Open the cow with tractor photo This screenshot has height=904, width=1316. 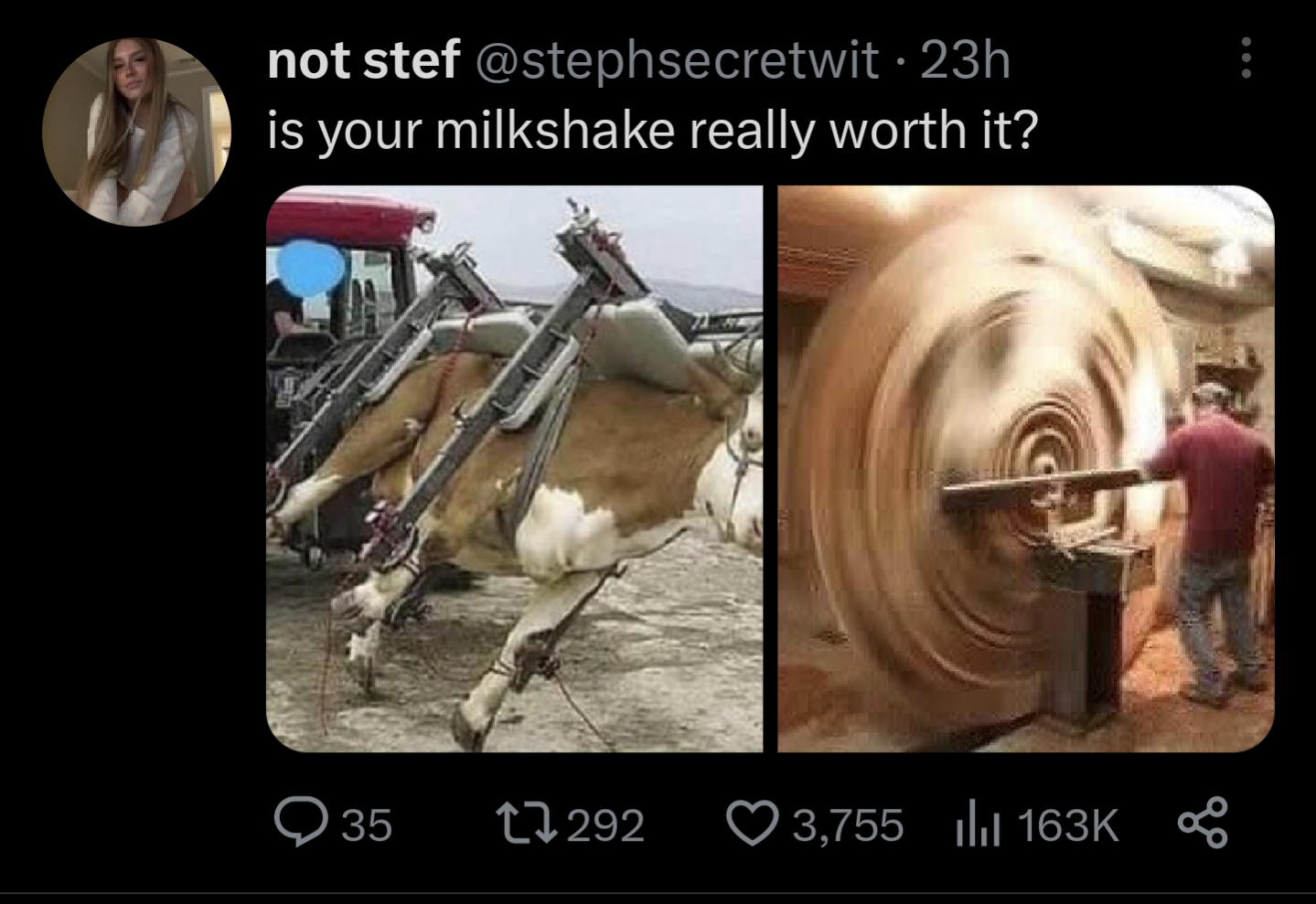point(515,469)
